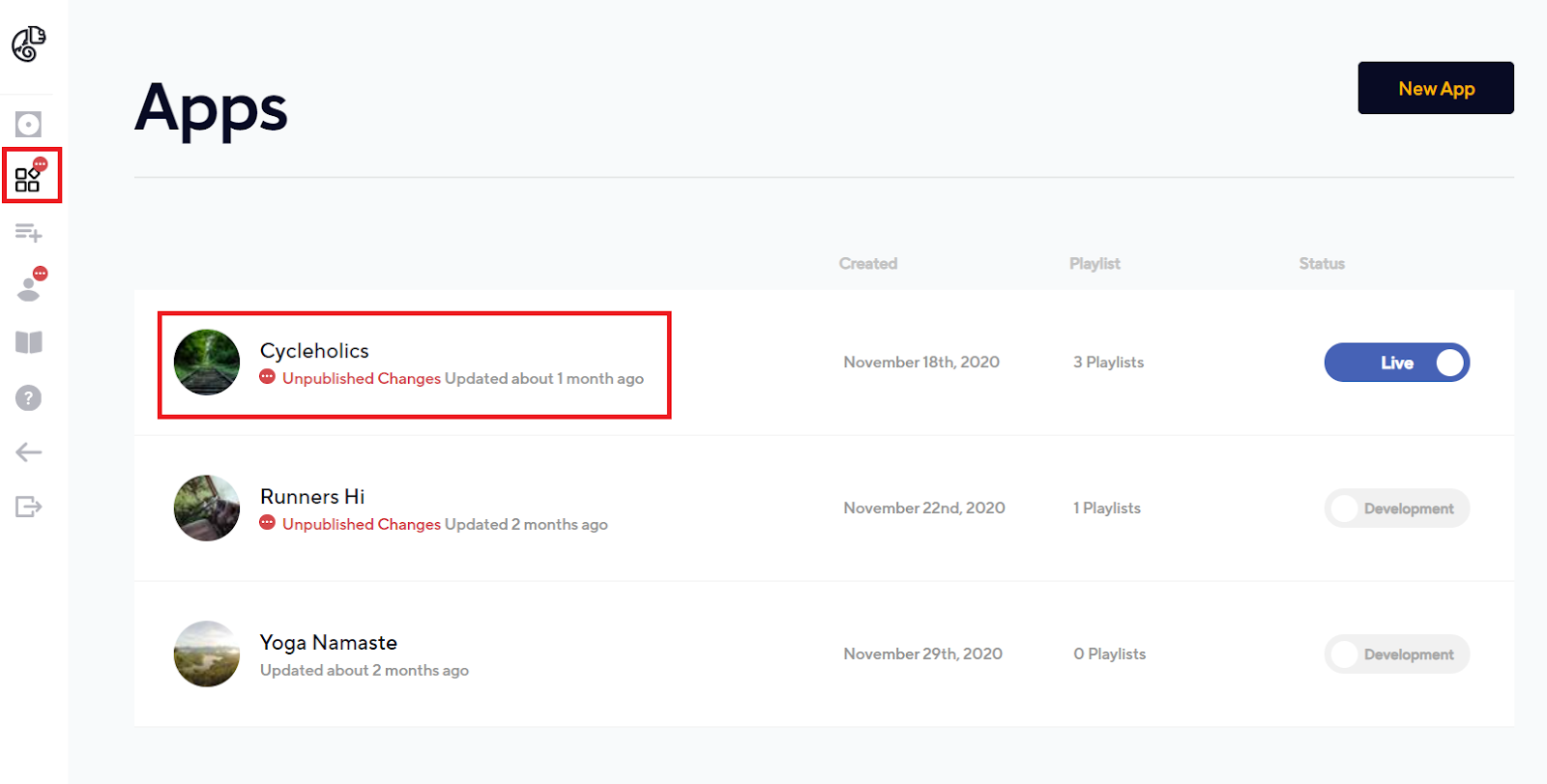Open the add playlist icon in sidebar
This screenshot has width=1547, height=784.
(28, 232)
